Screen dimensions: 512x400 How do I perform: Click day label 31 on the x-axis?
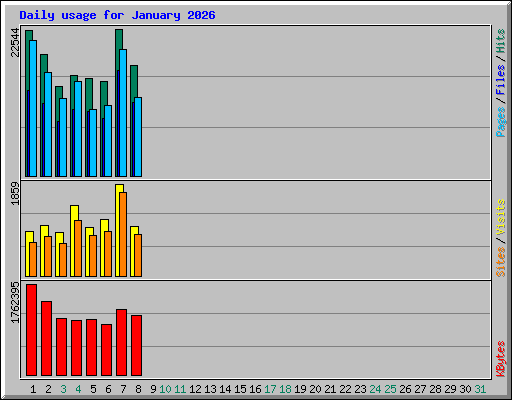[480, 389]
